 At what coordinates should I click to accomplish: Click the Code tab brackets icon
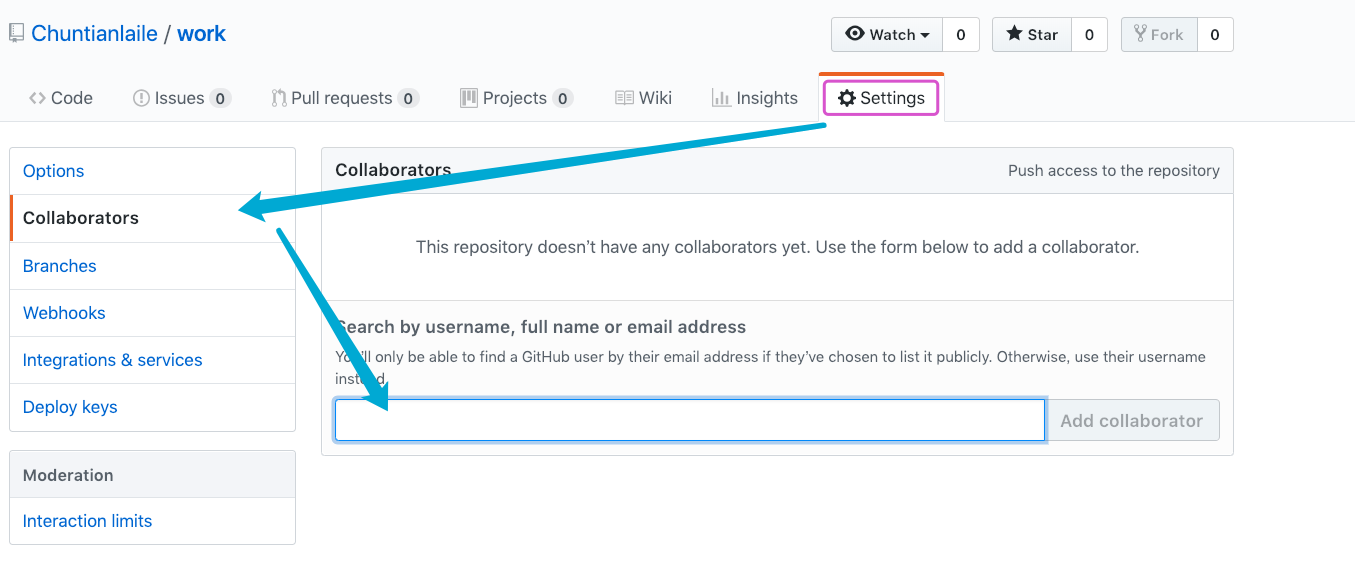37,98
